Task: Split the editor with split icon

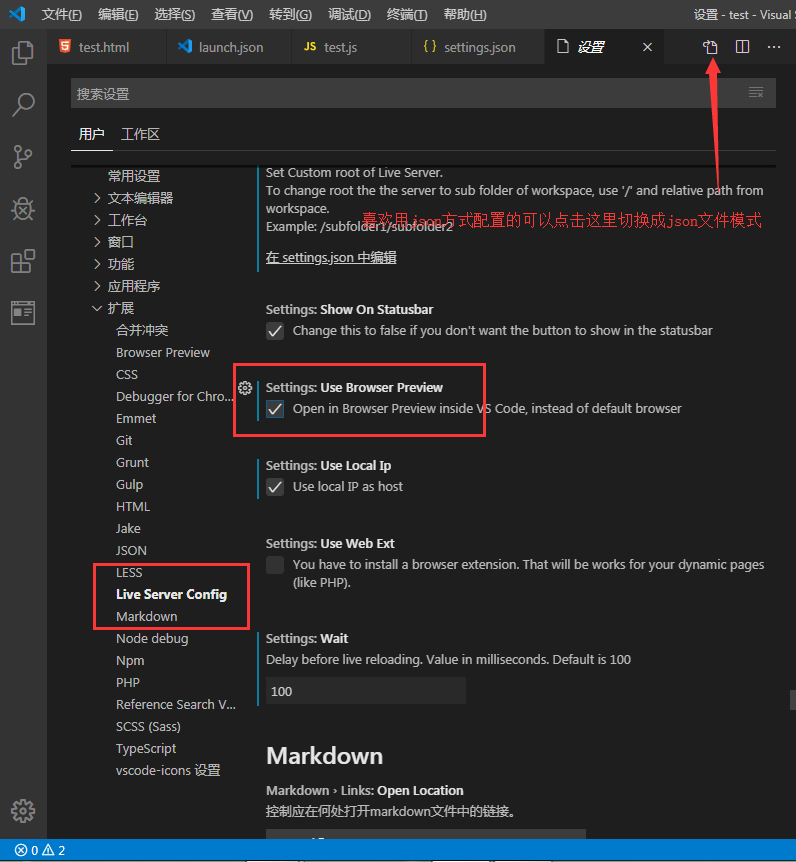Action: [742, 47]
